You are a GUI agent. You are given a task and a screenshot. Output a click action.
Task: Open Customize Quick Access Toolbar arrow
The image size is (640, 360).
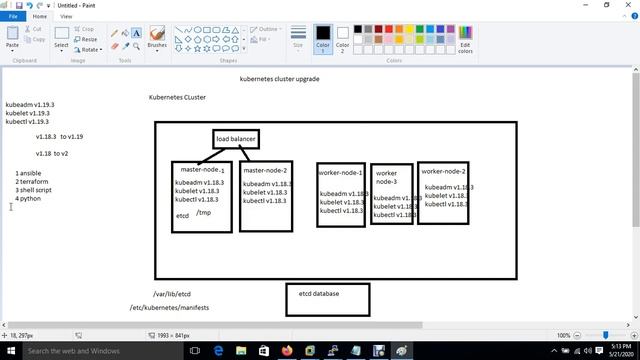pyautogui.click(x=49, y=6)
